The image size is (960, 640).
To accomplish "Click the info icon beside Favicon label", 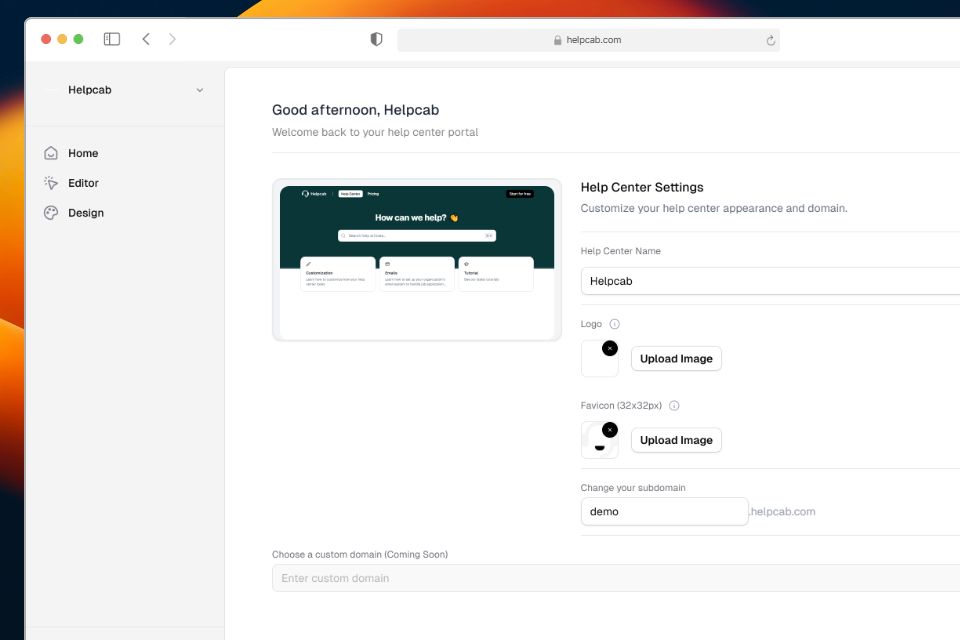I will point(674,406).
